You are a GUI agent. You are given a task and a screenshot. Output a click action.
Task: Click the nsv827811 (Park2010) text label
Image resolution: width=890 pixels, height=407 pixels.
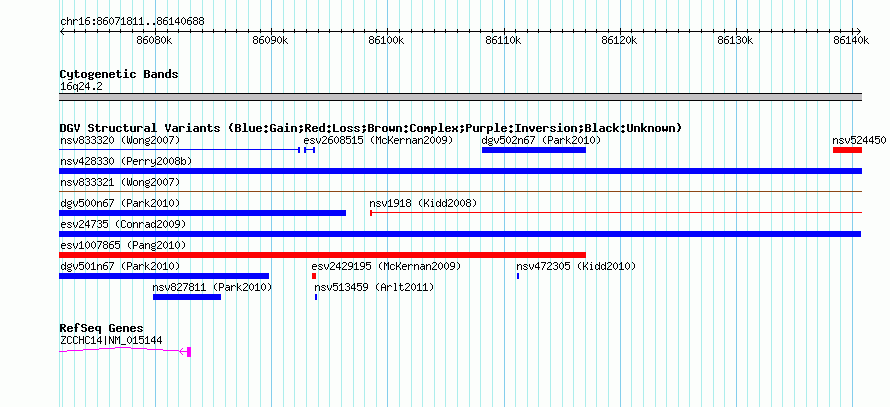(x=213, y=287)
